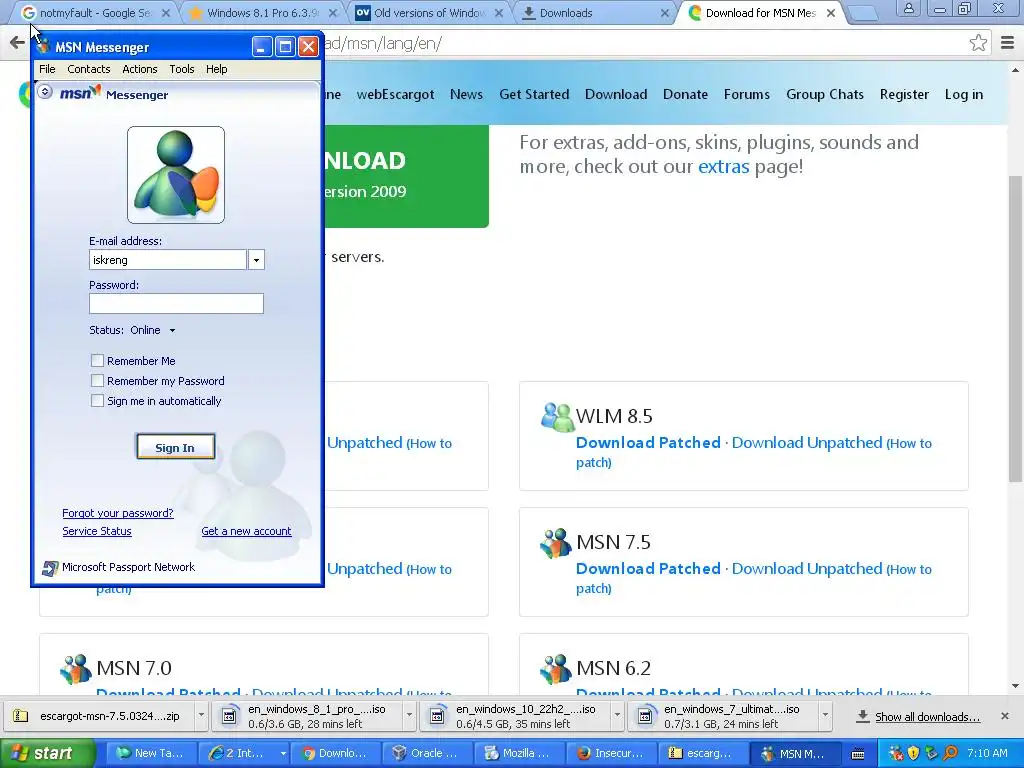The width and height of the screenshot is (1024, 768).
Task: Open the File menu in MSN Messenger
Action: (47, 69)
